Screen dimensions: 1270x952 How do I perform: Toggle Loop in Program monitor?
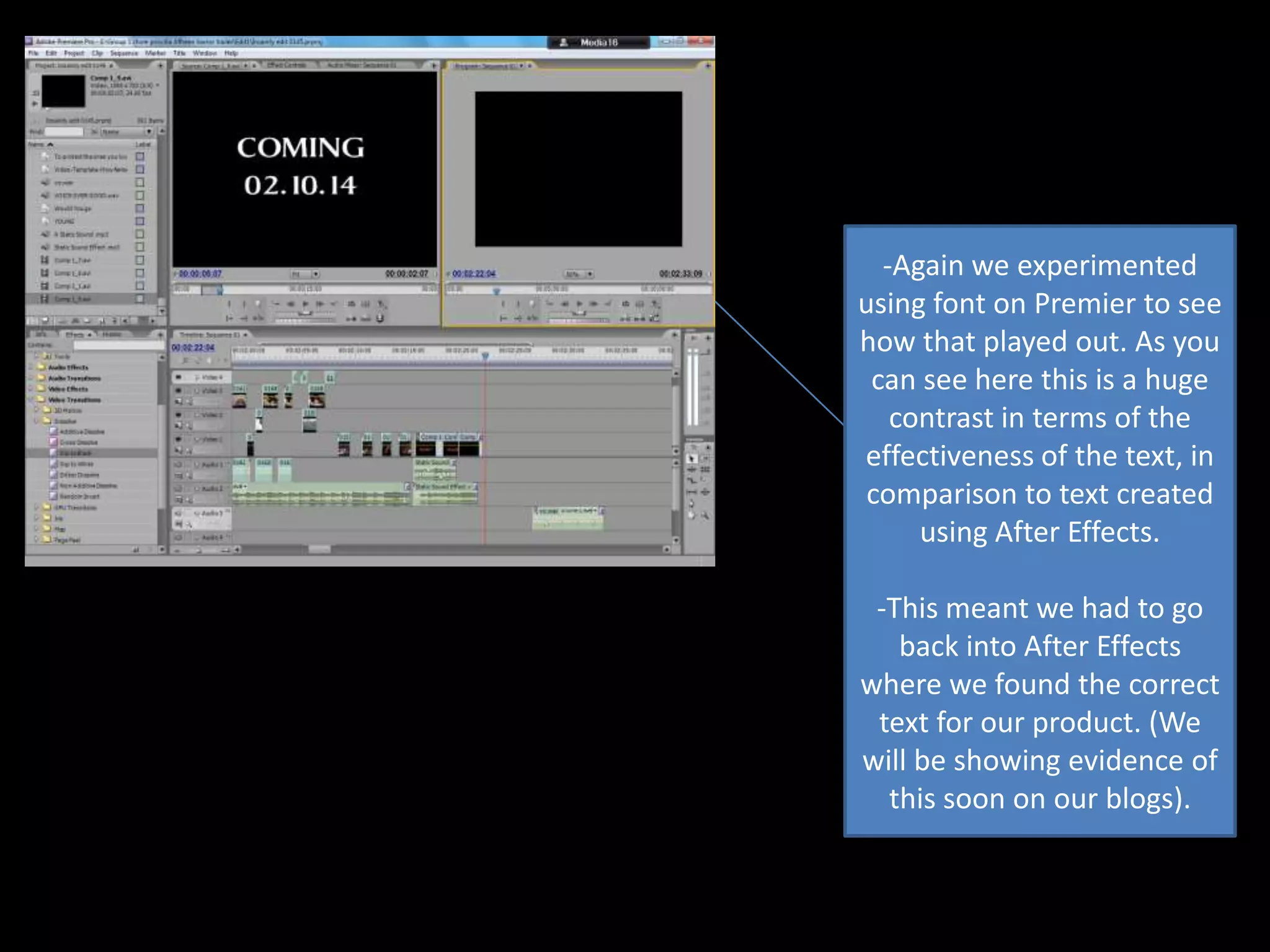point(625,304)
